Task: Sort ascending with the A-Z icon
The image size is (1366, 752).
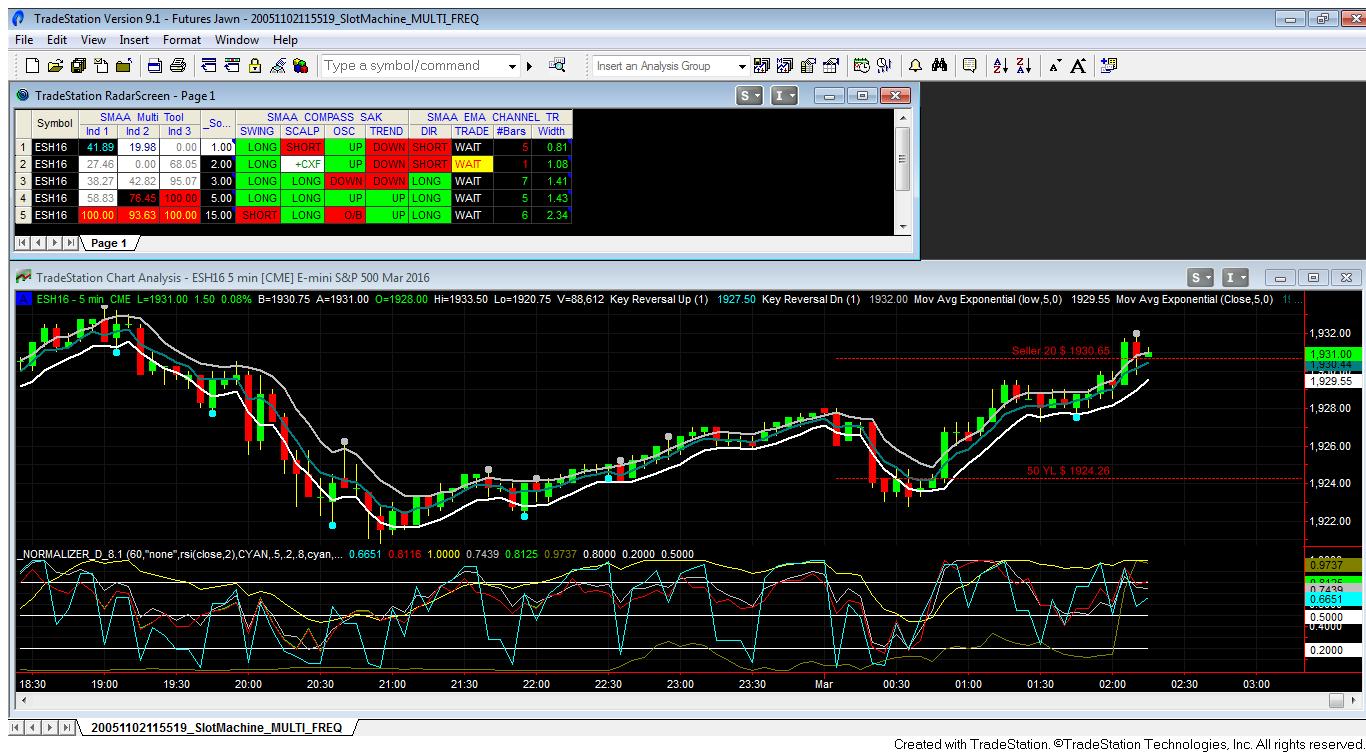Action: point(1000,66)
